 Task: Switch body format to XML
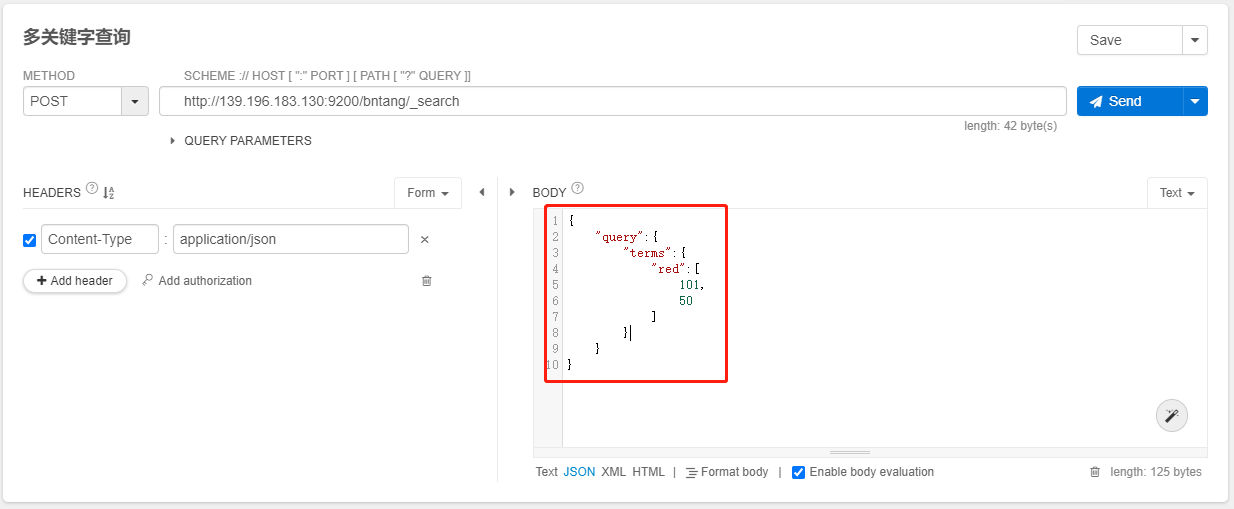click(613, 472)
